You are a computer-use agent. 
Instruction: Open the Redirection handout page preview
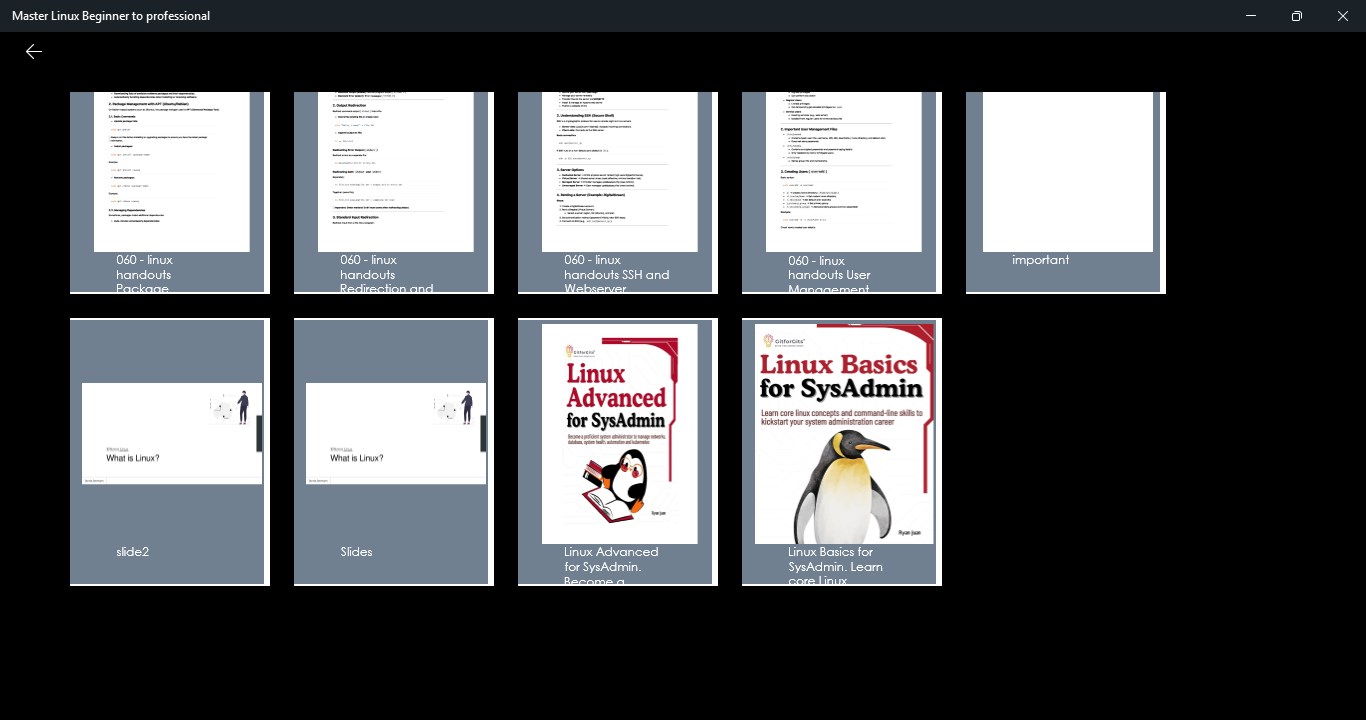(395, 170)
